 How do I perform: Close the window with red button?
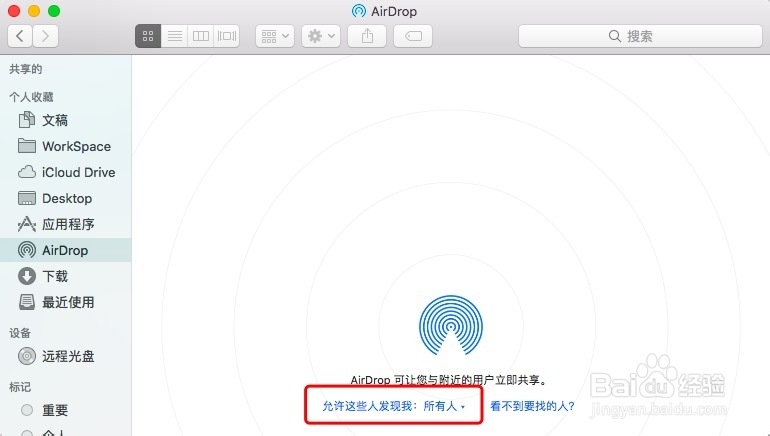point(14,11)
